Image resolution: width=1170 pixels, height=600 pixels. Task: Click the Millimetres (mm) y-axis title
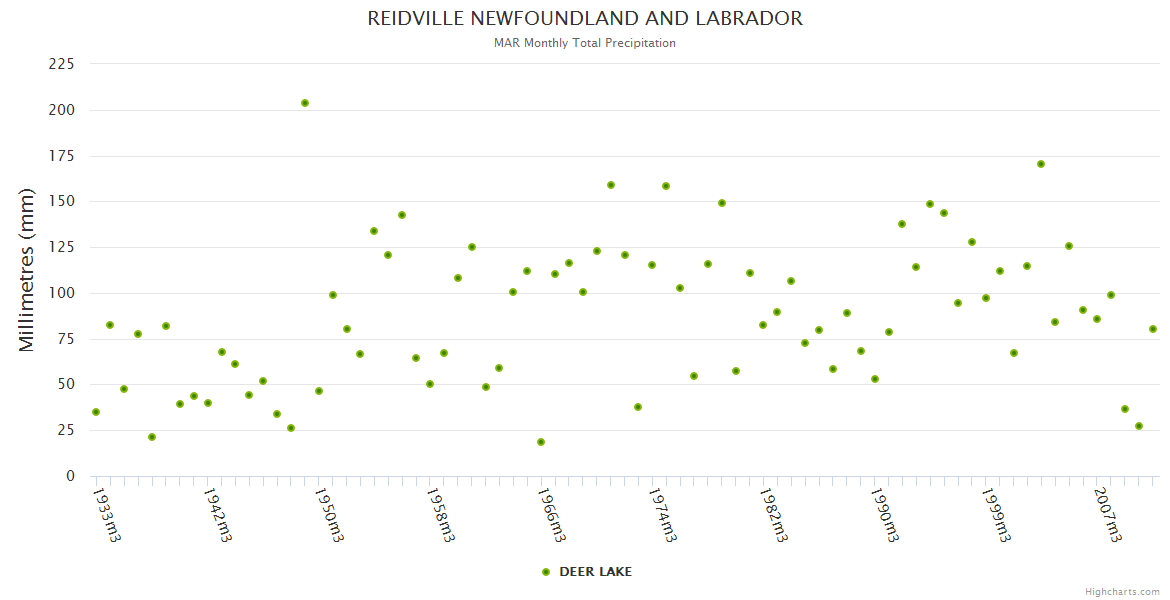tap(27, 270)
